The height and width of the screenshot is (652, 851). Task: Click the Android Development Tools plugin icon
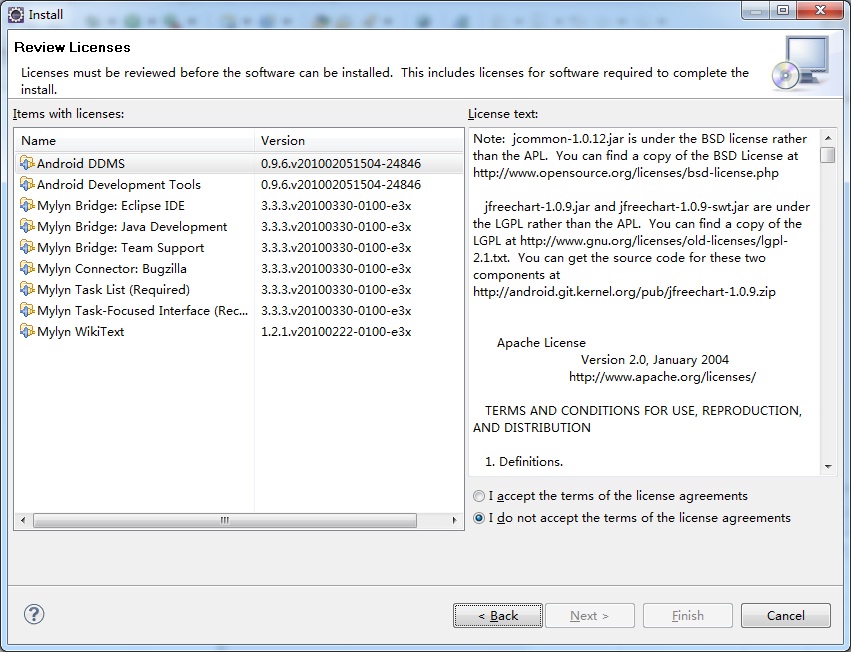[27, 184]
